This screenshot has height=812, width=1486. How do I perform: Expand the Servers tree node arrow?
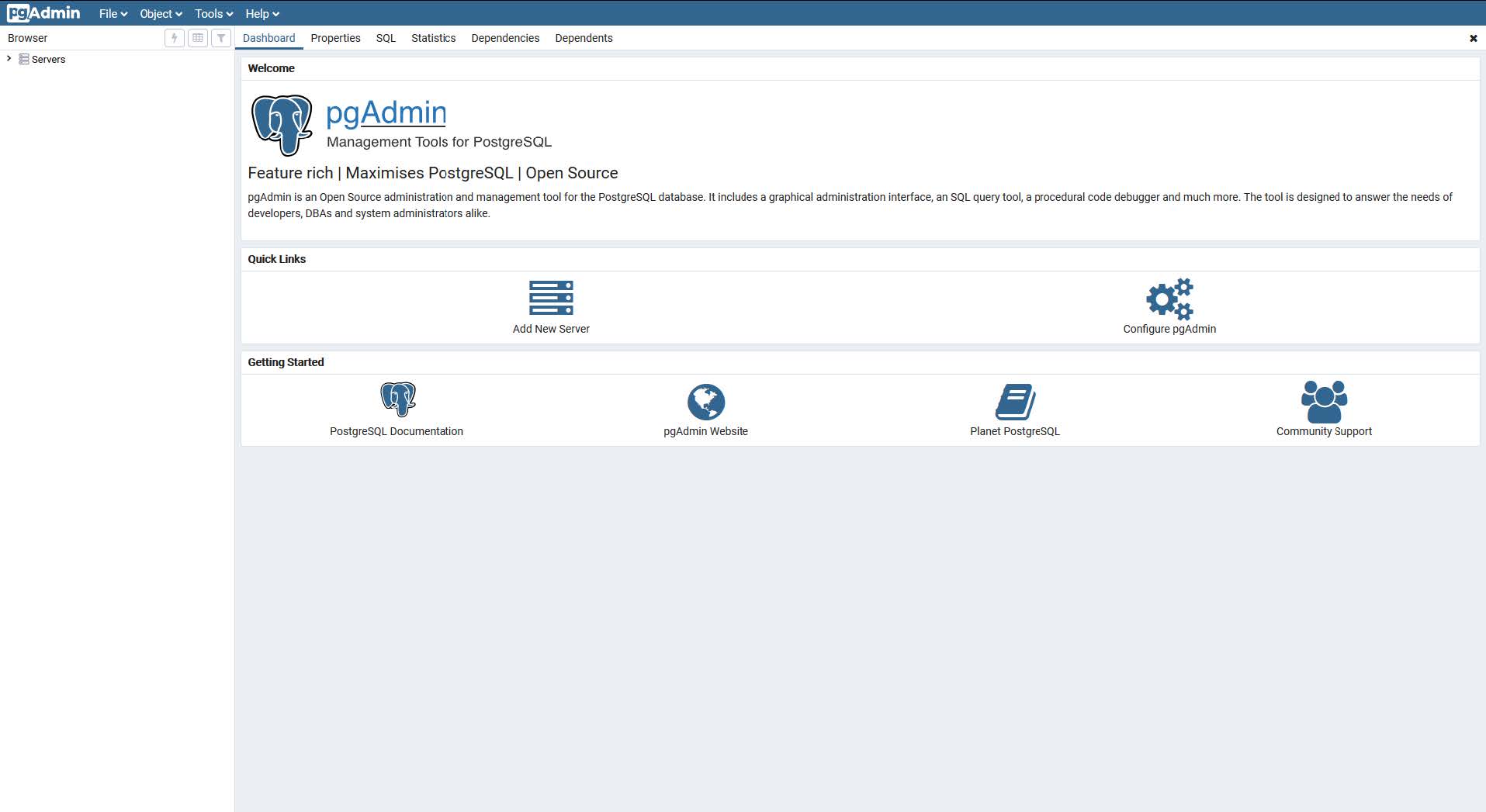pyautogui.click(x=9, y=59)
